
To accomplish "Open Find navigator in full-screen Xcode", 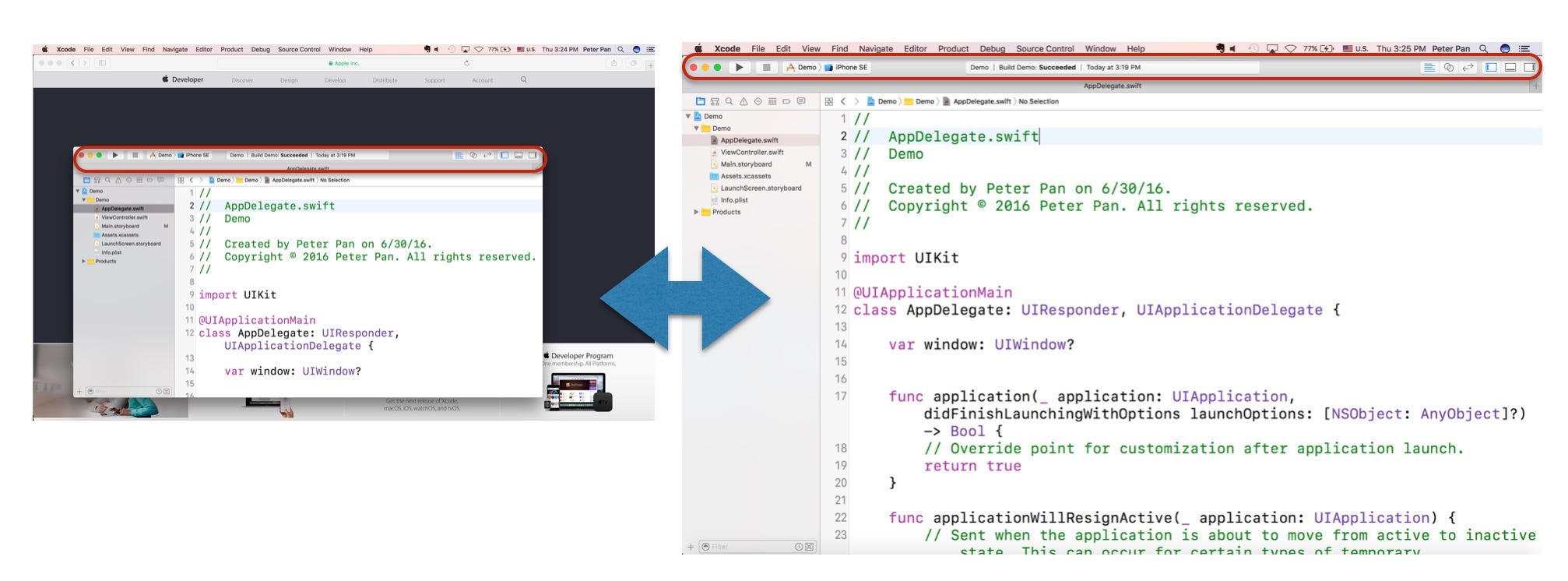I will [729, 101].
